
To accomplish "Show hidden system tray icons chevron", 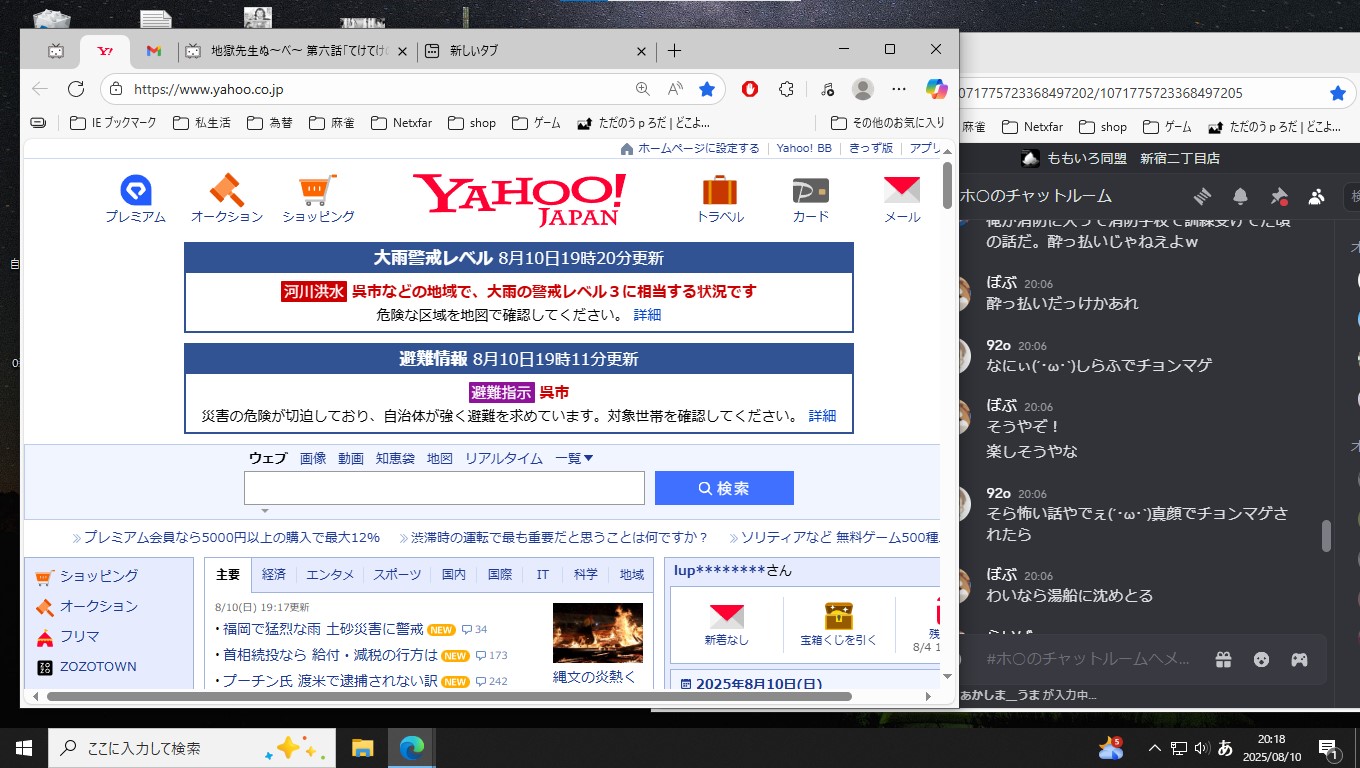I will [x=1154, y=747].
